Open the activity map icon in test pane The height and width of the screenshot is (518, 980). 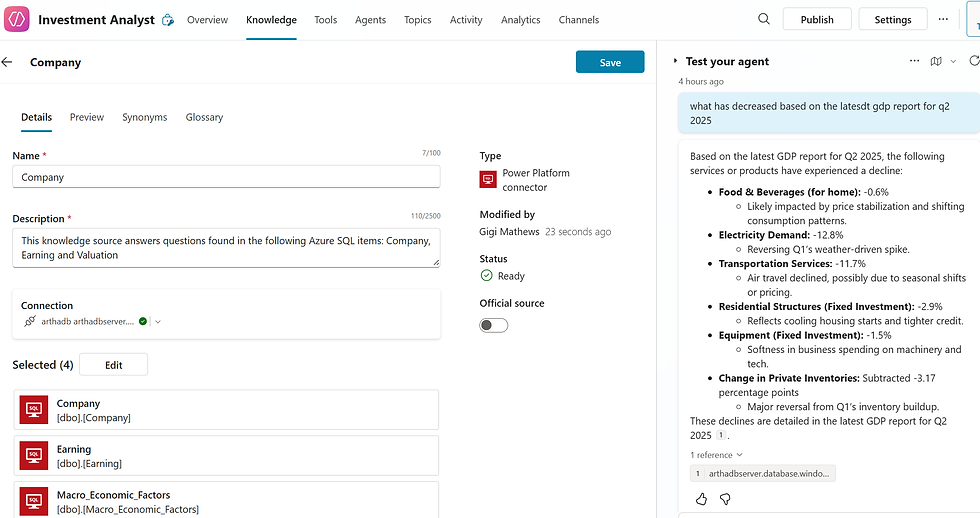[x=936, y=61]
